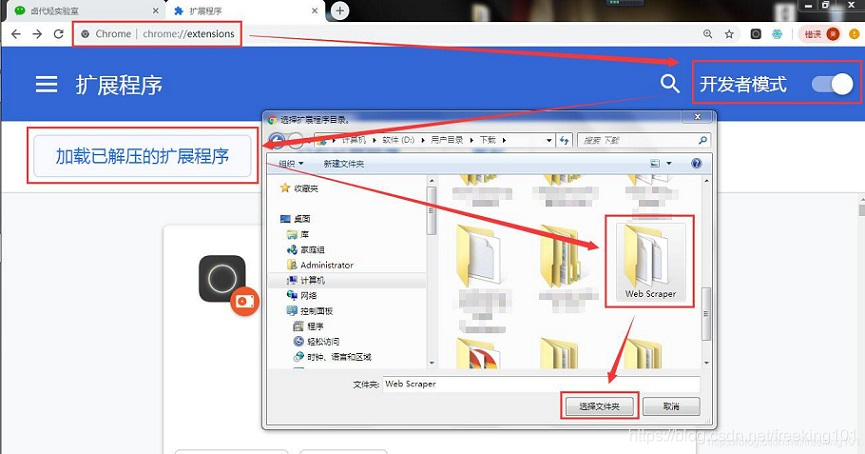Screen dimensions: 865x454
Task: Click 计算机 in the dialog breadcrumb
Action: 354,140
